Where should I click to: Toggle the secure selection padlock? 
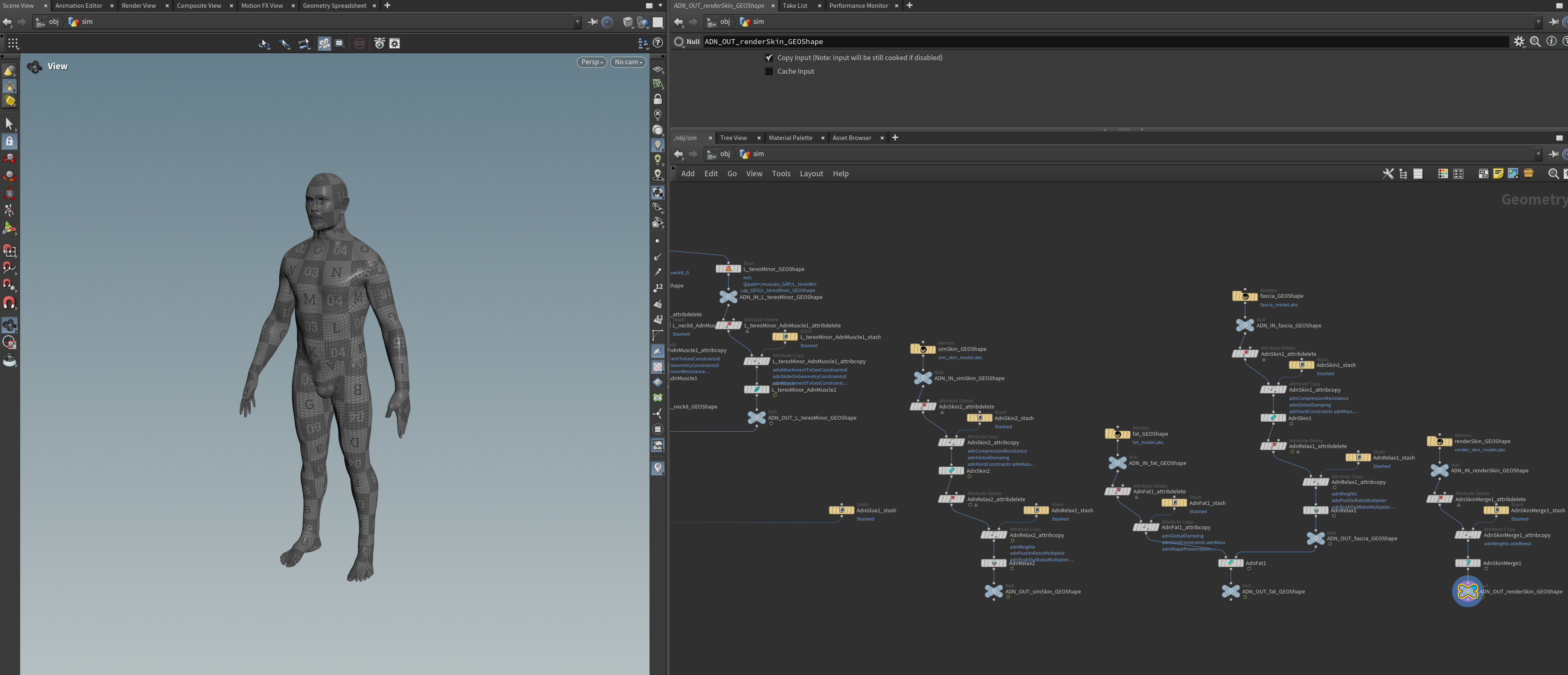(10, 140)
